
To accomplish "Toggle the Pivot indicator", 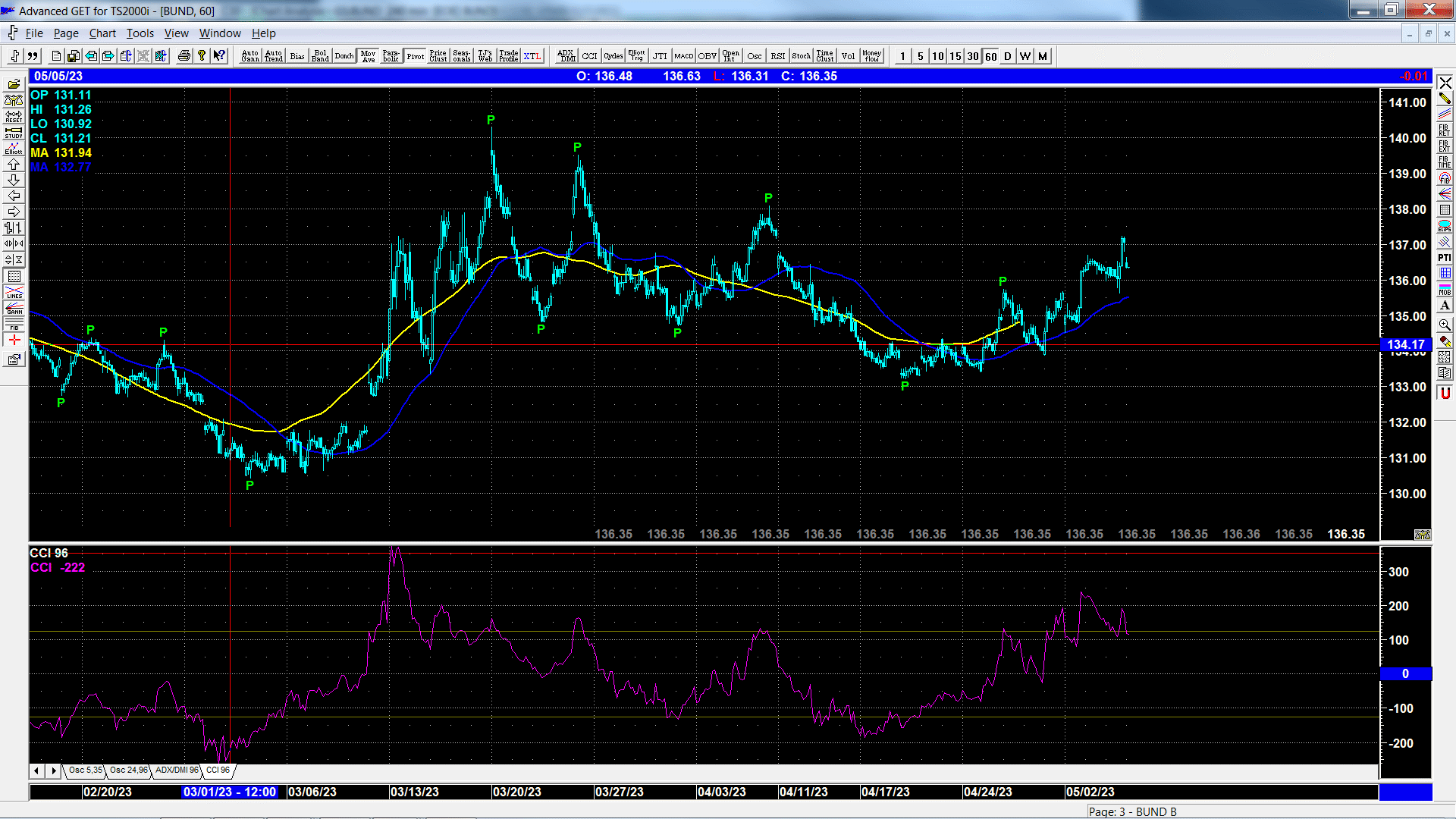I will [x=416, y=56].
